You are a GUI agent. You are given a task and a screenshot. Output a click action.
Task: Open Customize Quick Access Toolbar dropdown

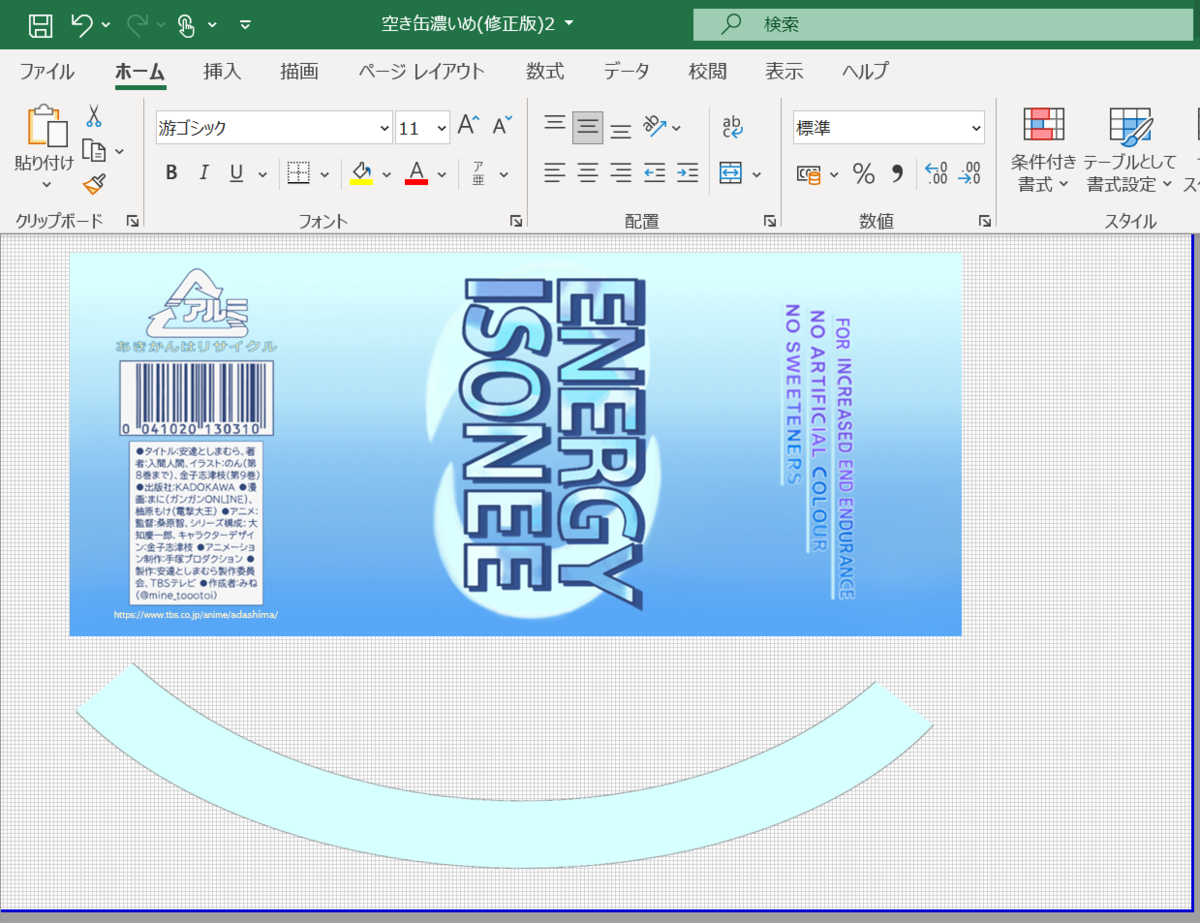pyautogui.click(x=246, y=24)
